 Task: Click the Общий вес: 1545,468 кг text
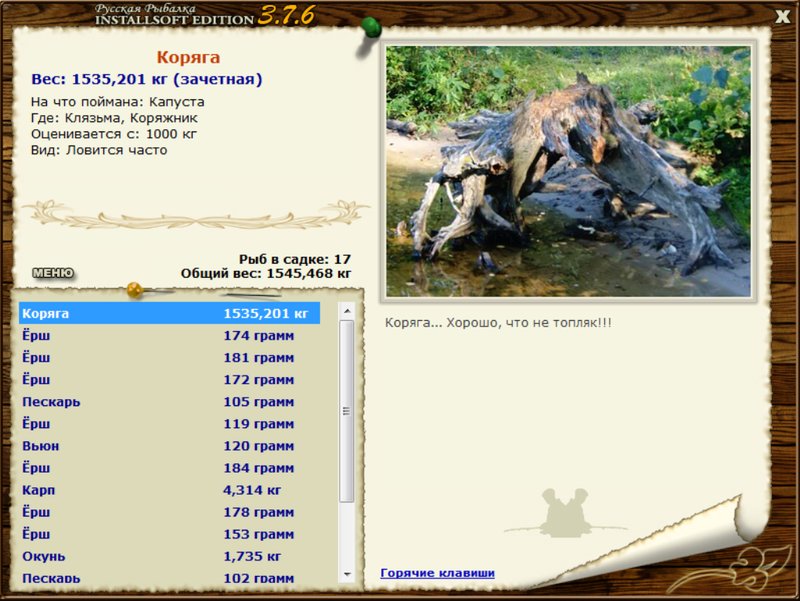pyautogui.click(x=266, y=273)
